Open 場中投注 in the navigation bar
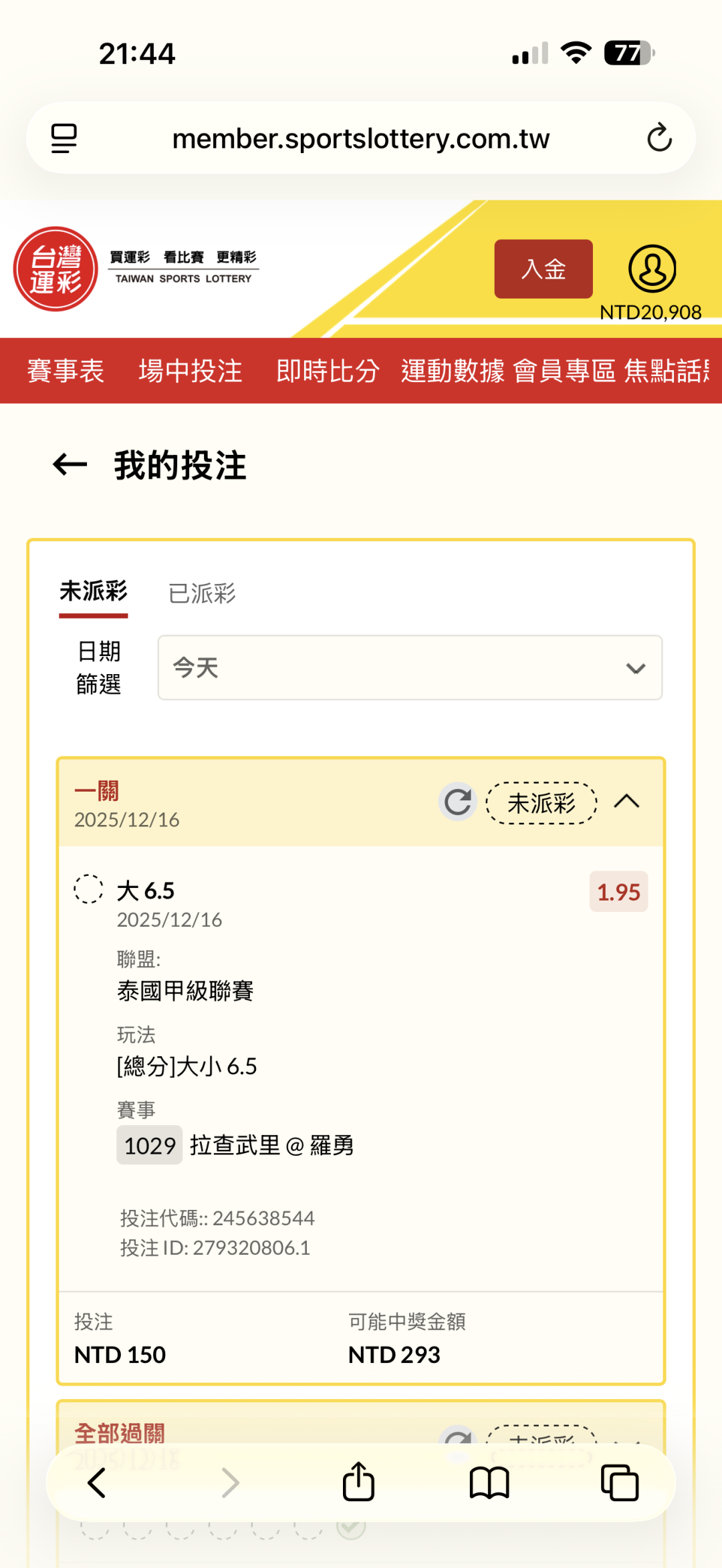 coord(191,371)
